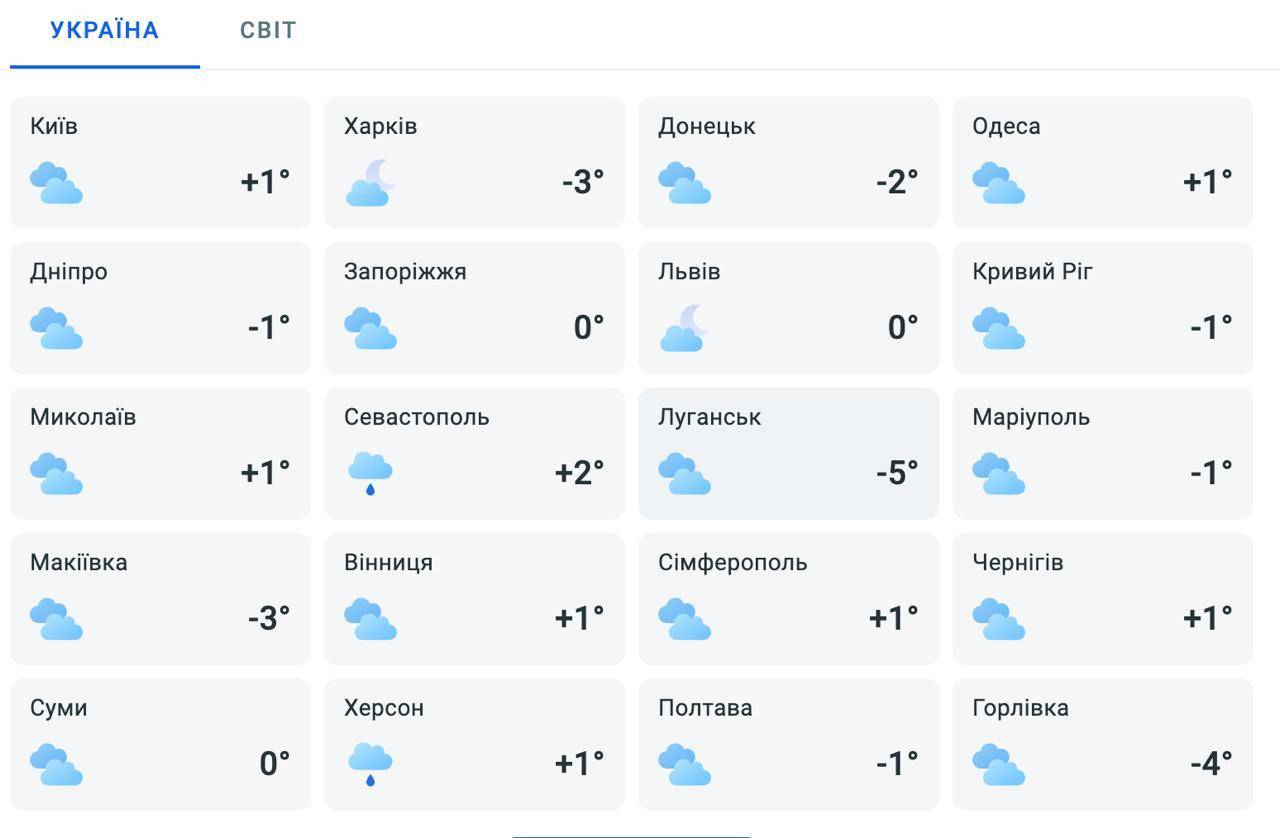1280x838 pixels.
Task: Click the rain cloud icon for Севастополь
Action: coord(370,473)
